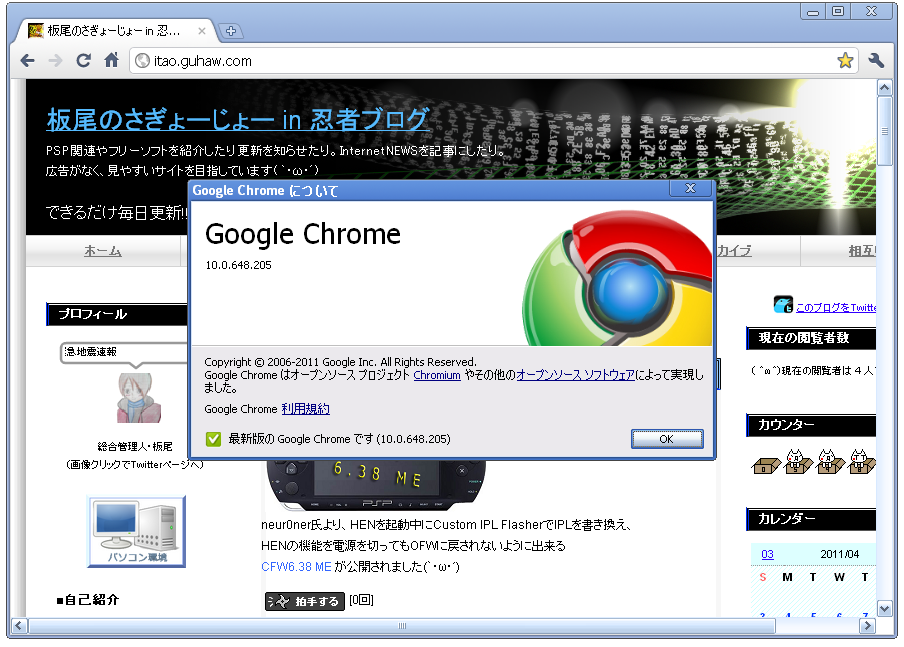
Task: Click the last counter cat icon
Action: [x=862, y=461]
